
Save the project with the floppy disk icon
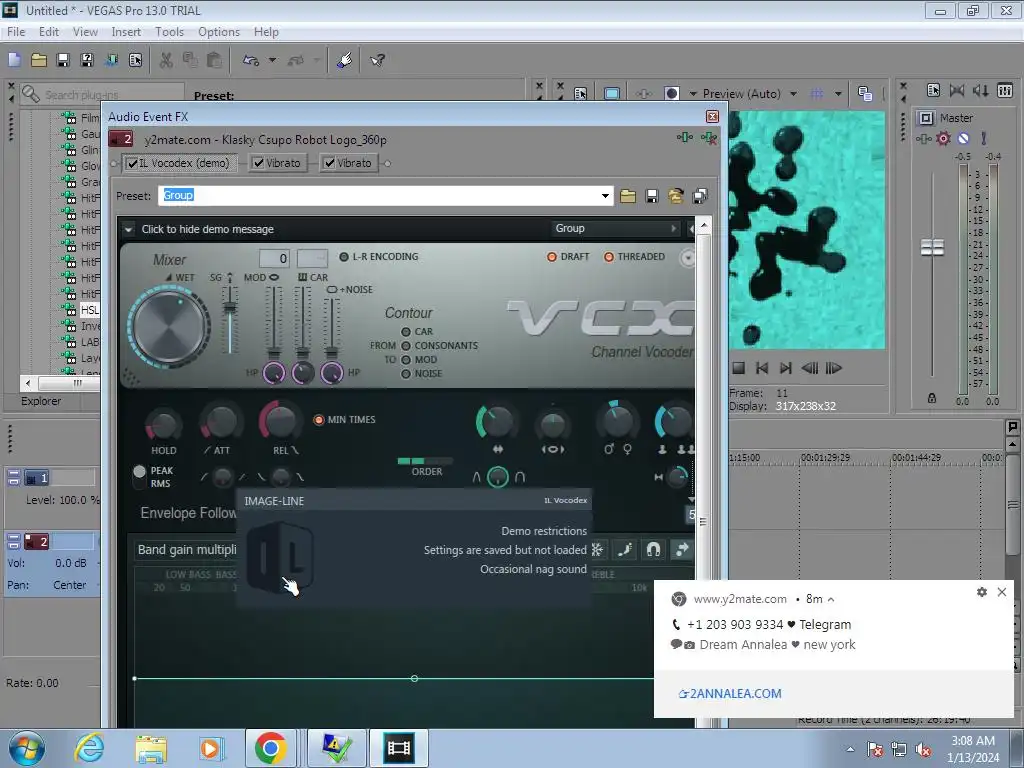point(63,60)
